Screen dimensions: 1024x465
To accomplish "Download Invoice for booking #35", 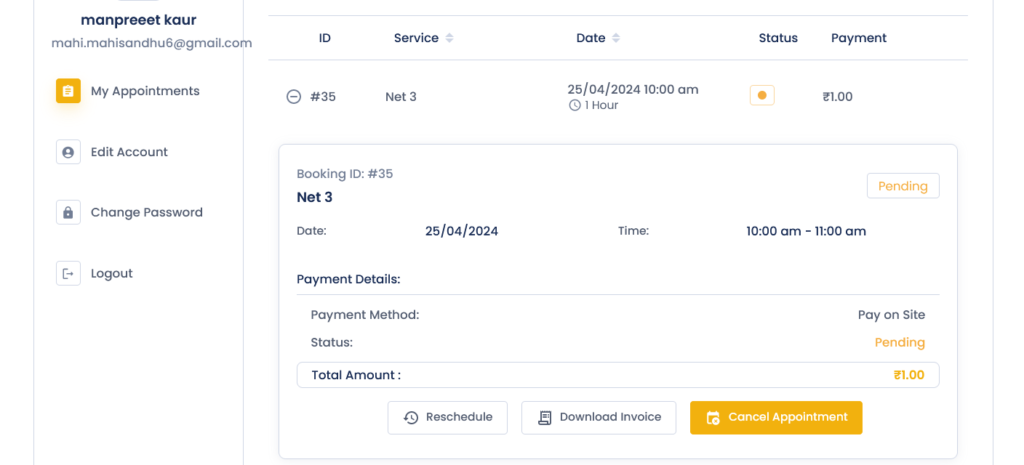I will 598,417.
